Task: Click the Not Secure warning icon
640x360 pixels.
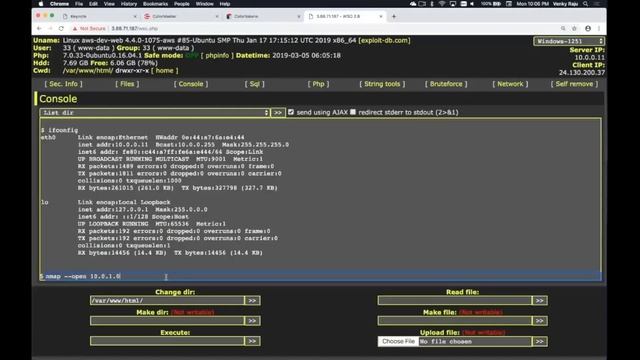Action: [75, 29]
